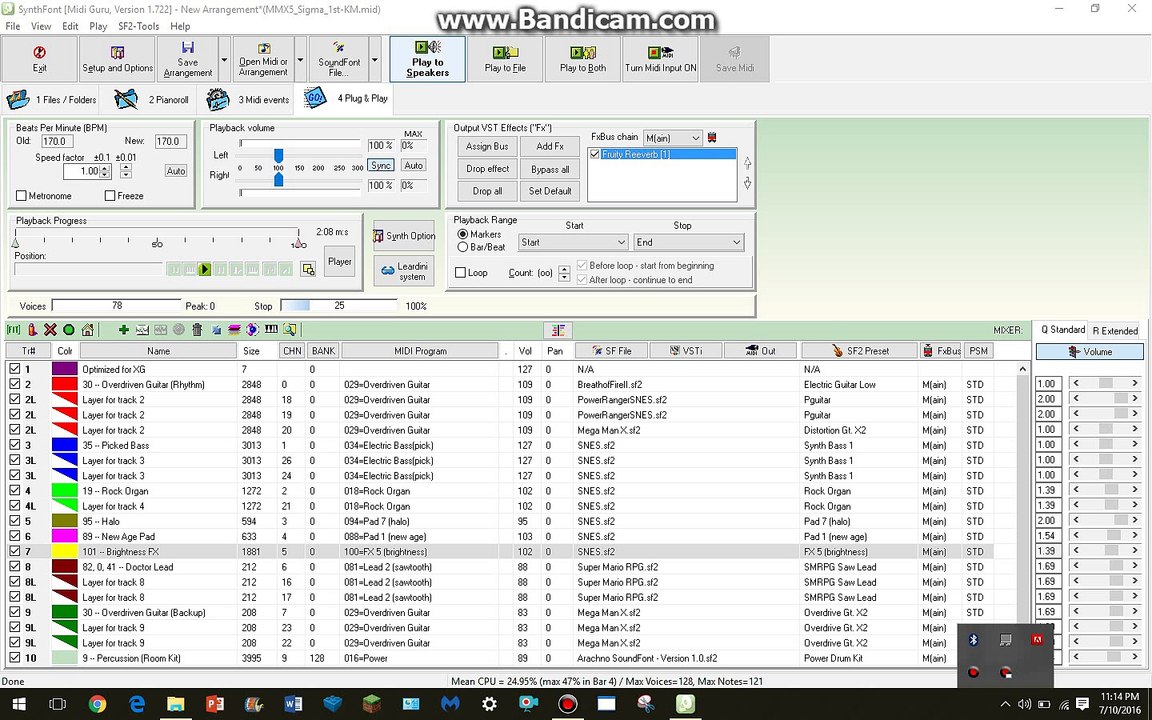Click the piano keyboard icon in track toolbar
Screen dimensions: 1152x720
point(271,330)
